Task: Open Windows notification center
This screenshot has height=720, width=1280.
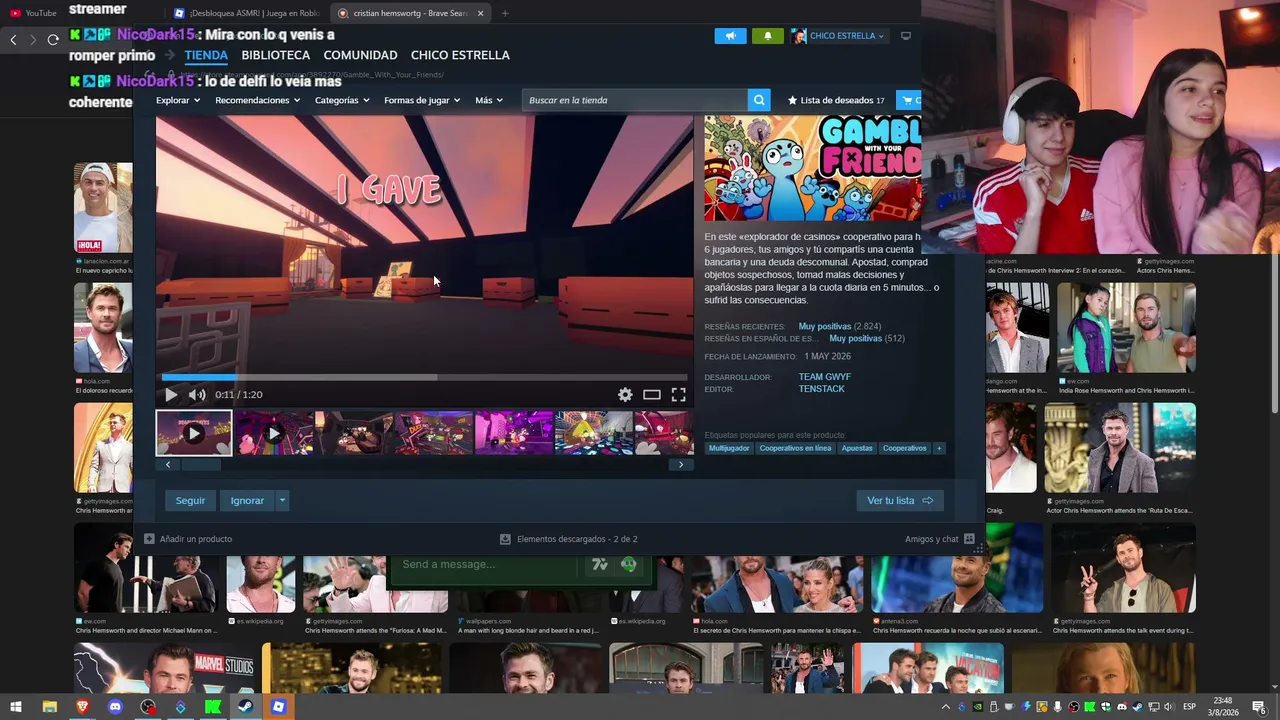Action: (1259, 707)
